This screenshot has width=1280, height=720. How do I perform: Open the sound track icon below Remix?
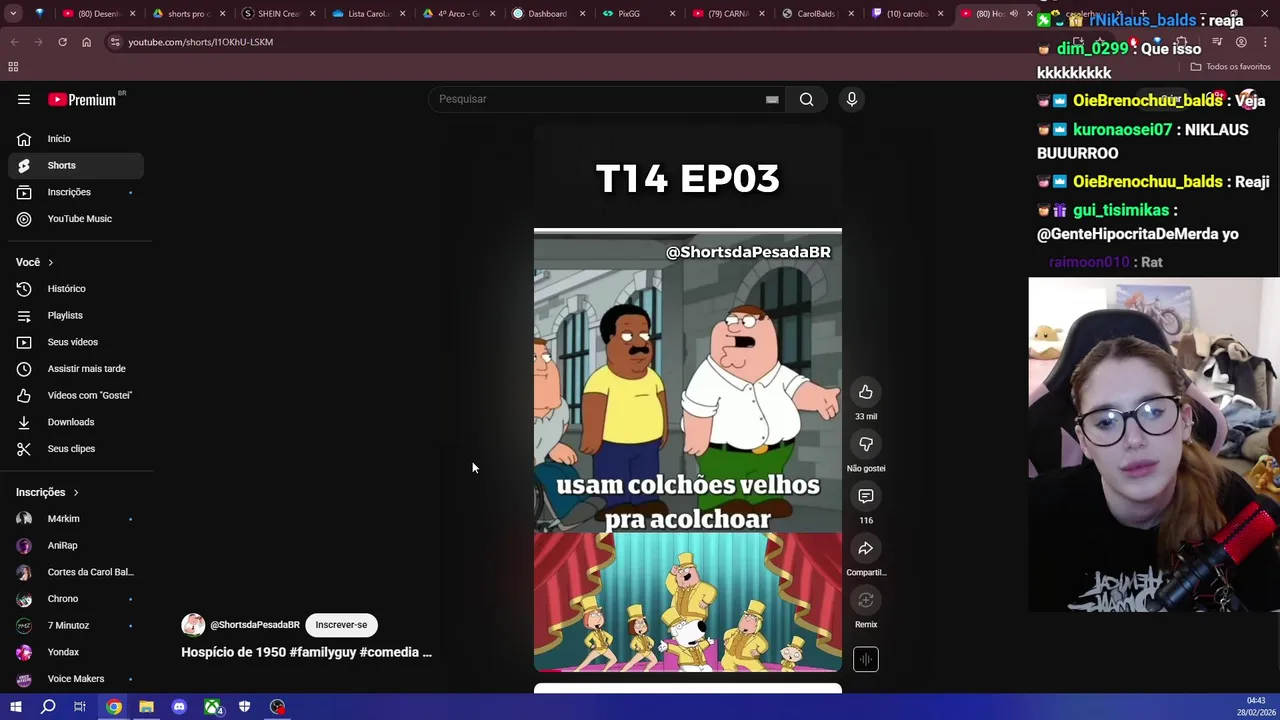click(x=866, y=659)
